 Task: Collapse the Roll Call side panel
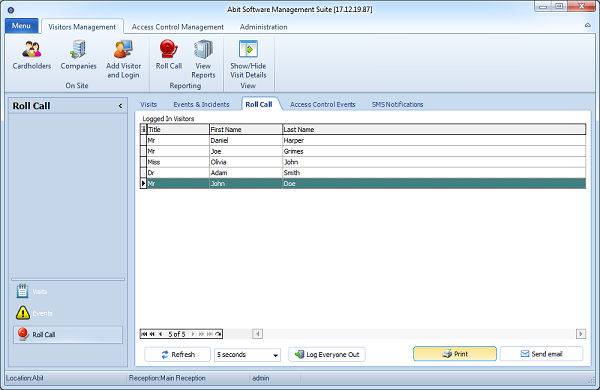coord(120,106)
